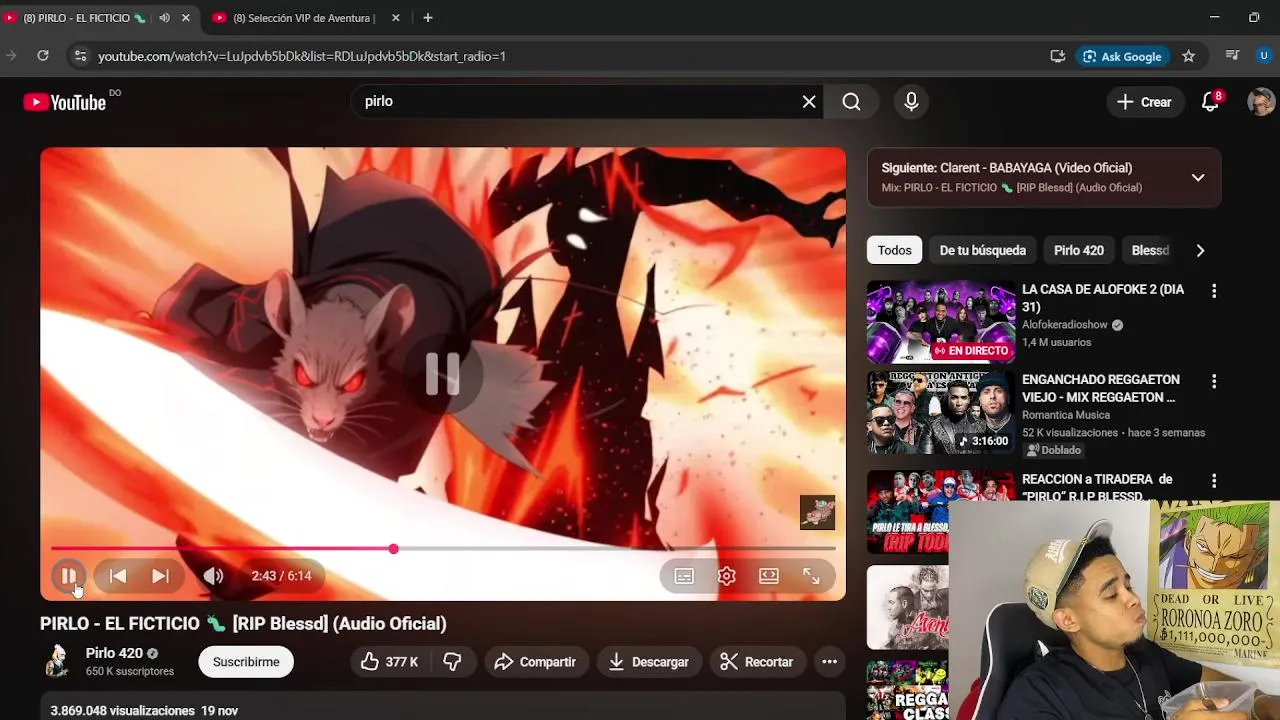Viewport: 1280px width, 720px height.
Task: Show more filter chips with arrow
Action: tap(1200, 251)
